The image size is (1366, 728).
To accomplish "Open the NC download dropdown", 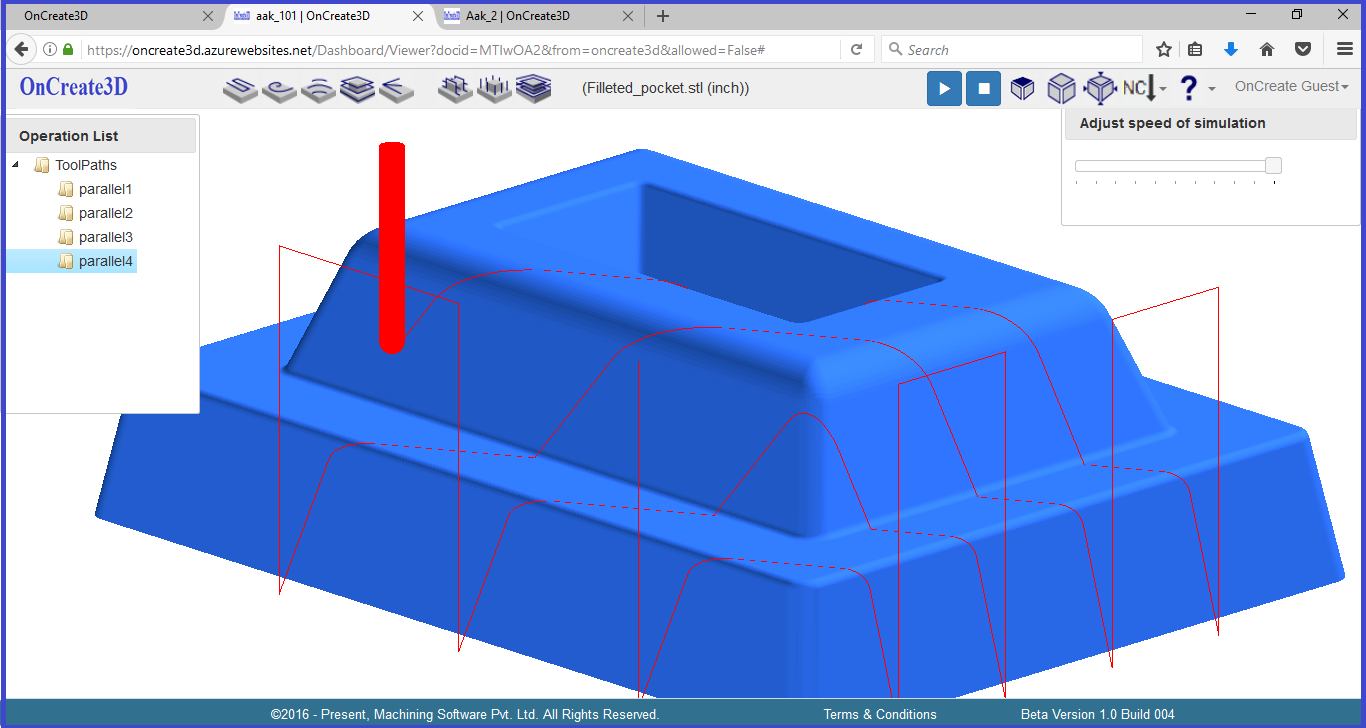I will click(x=1144, y=89).
